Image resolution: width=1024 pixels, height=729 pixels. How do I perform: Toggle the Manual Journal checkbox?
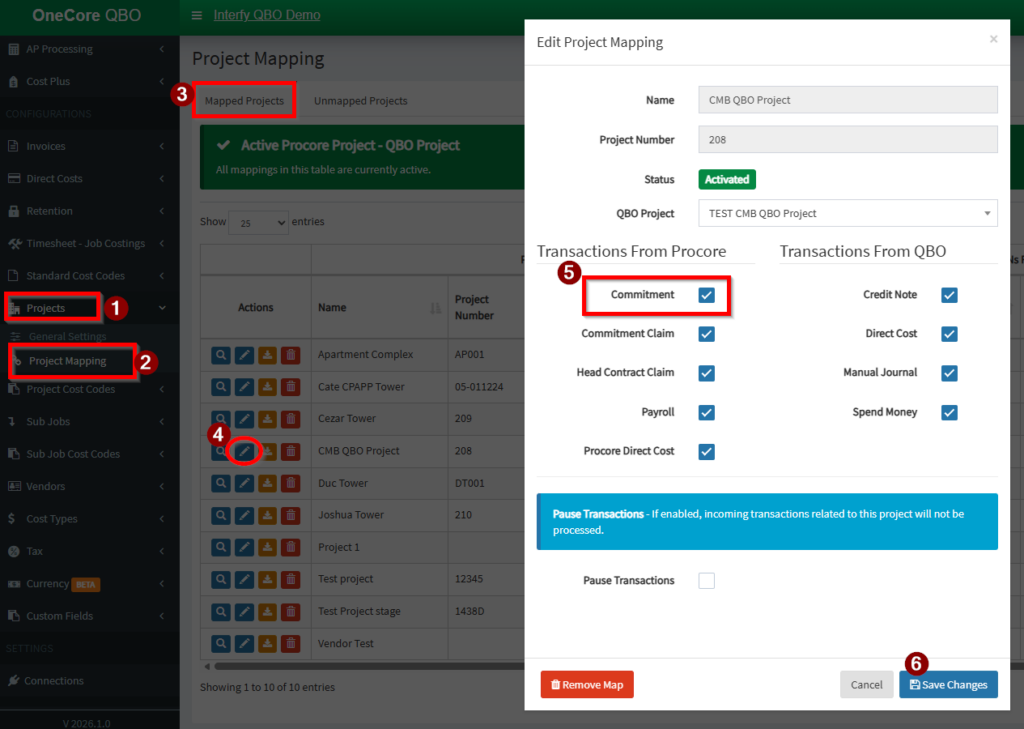pos(949,373)
